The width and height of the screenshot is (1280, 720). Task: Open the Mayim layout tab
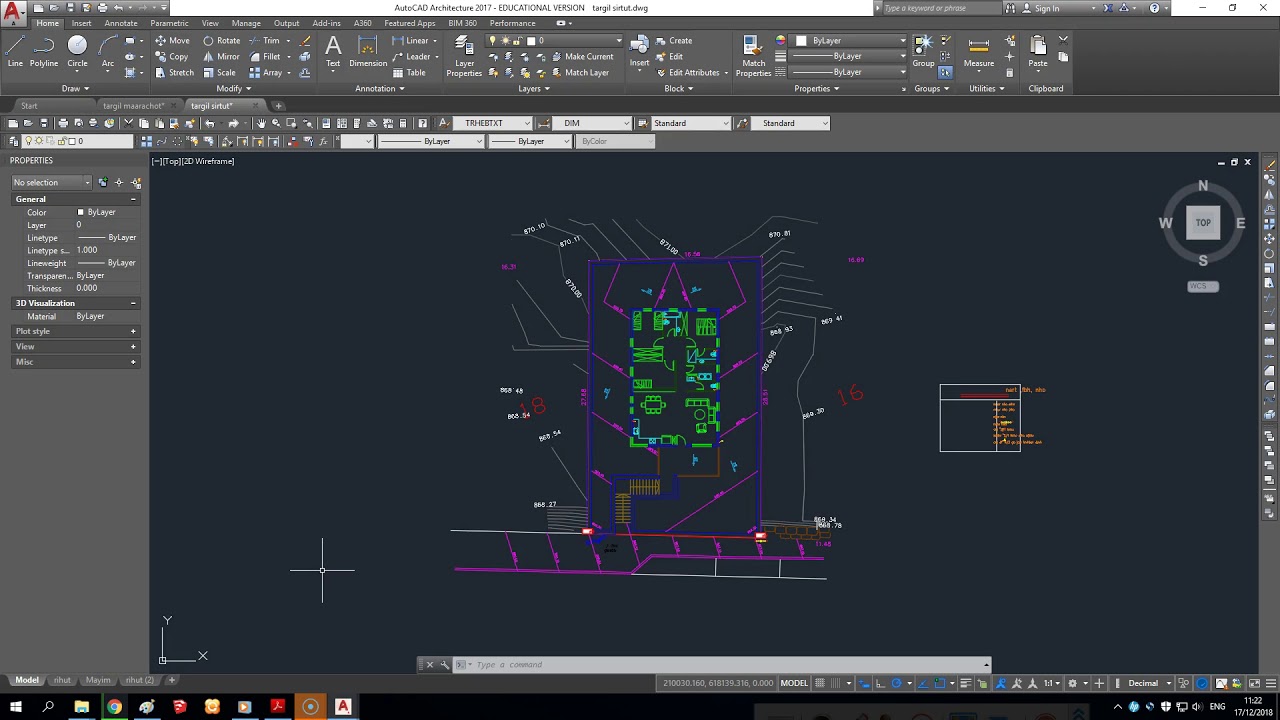pos(98,680)
